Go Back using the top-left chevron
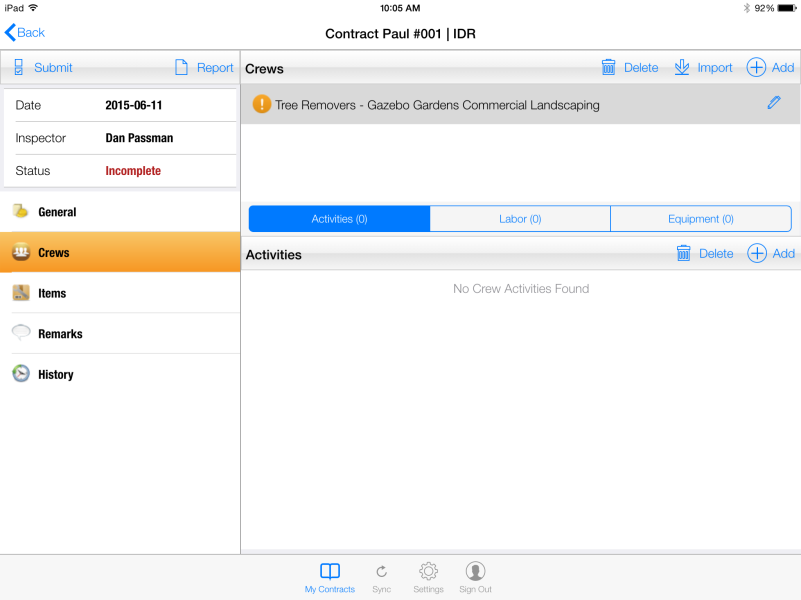This screenshot has width=801, height=600. coord(25,33)
